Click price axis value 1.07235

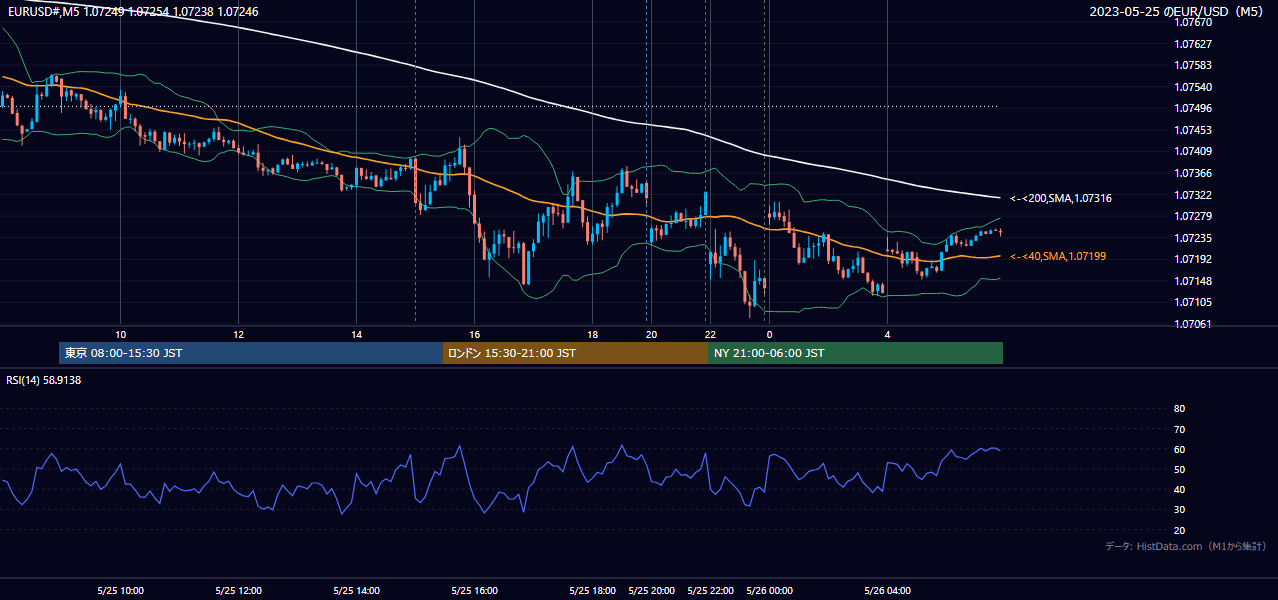click(1193, 238)
